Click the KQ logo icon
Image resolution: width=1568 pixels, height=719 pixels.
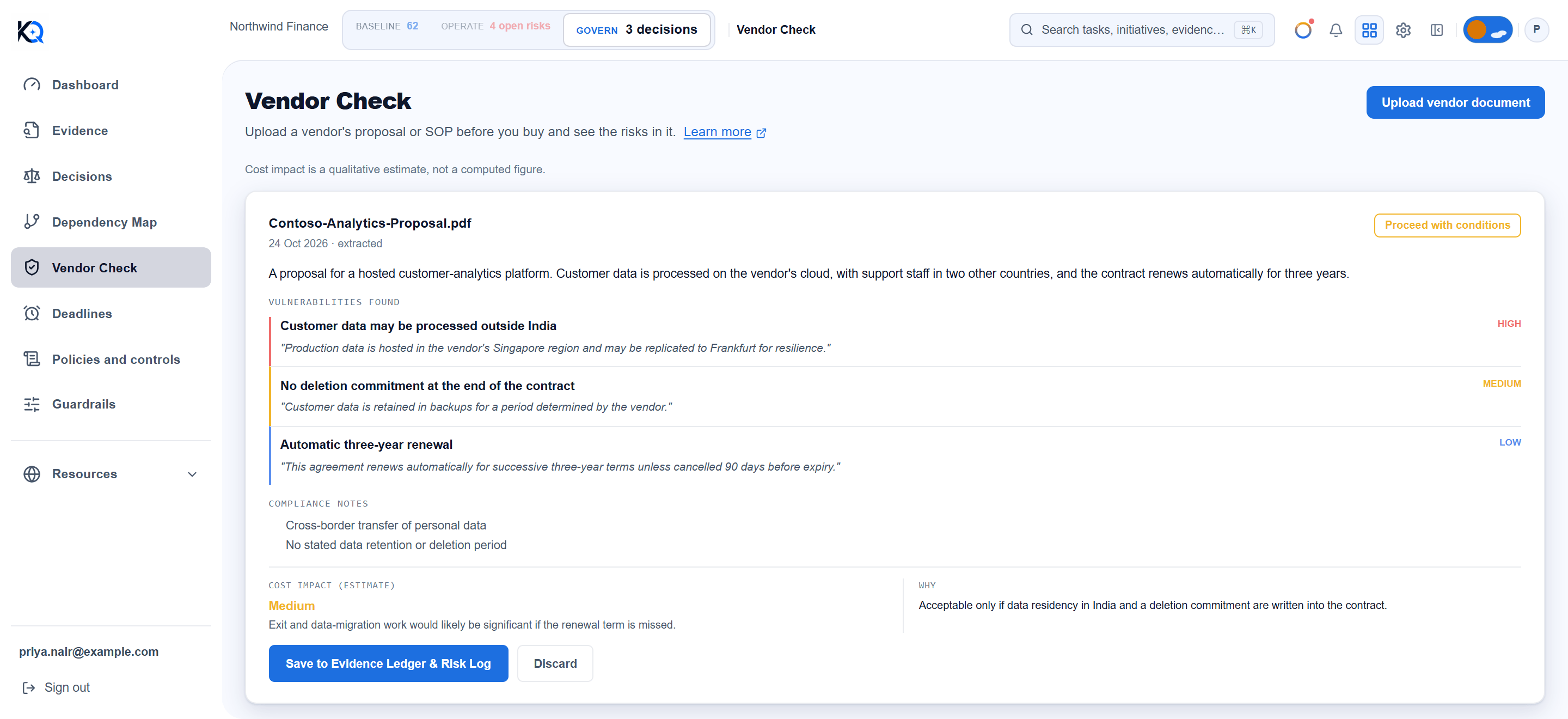click(x=30, y=31)
